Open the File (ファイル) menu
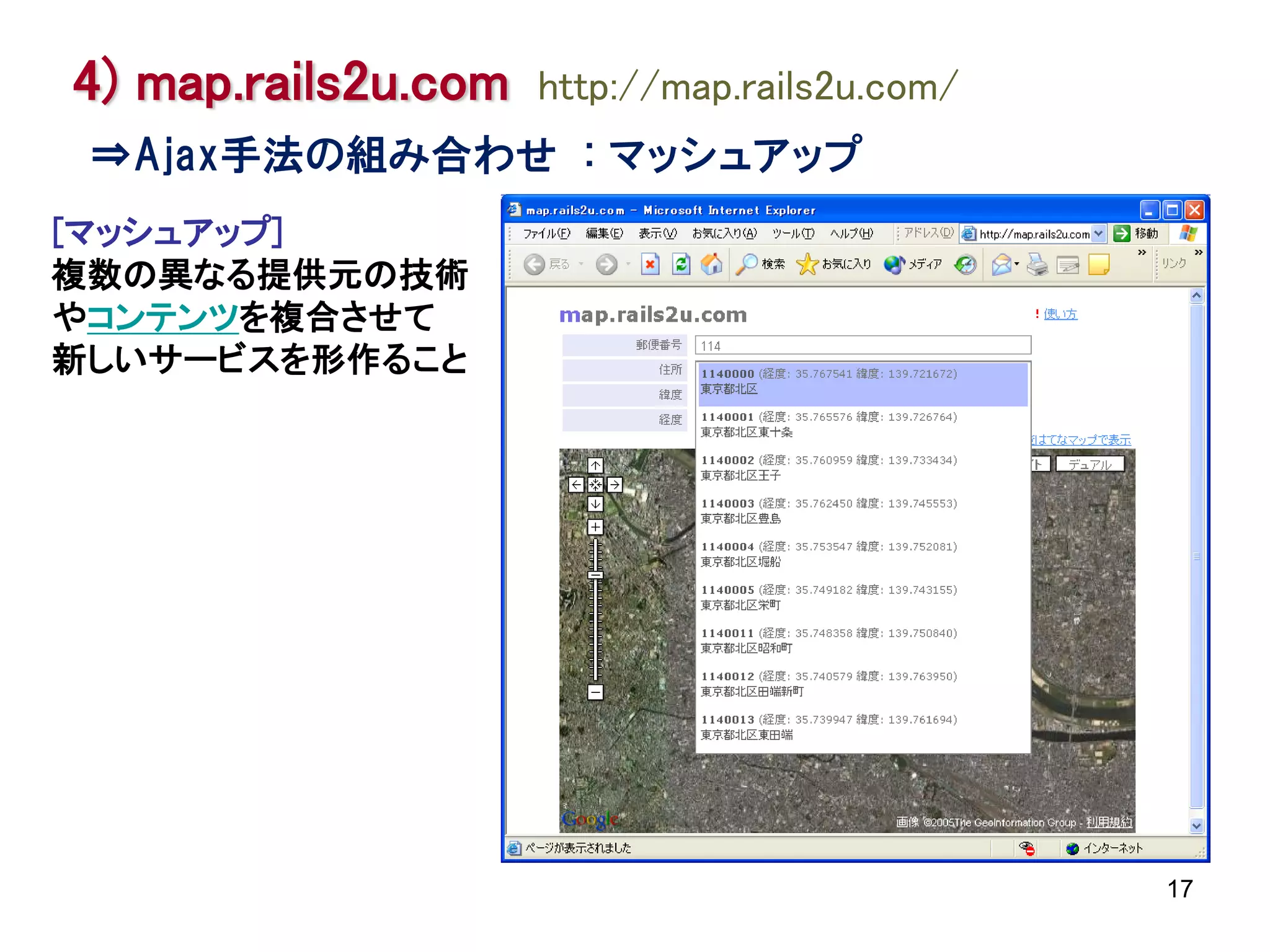Screen dimensions: 1270x952 point(546,234)
